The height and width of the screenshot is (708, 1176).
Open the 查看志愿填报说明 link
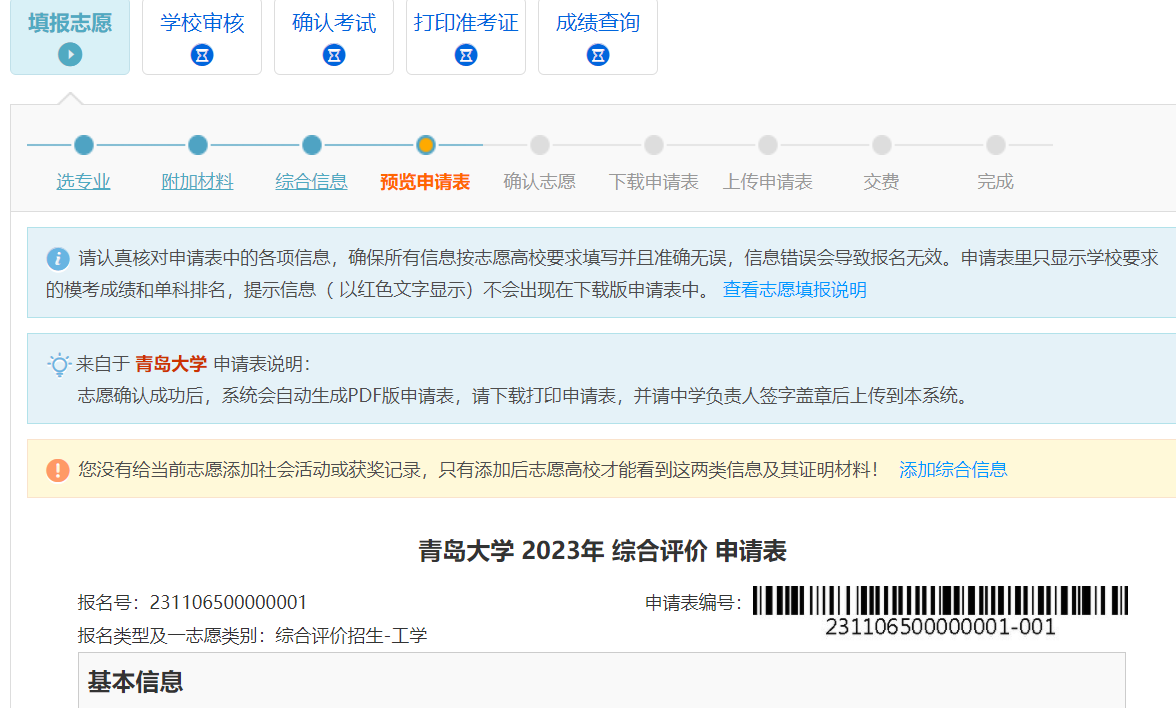pyautogui.click(x=794, y=290)
